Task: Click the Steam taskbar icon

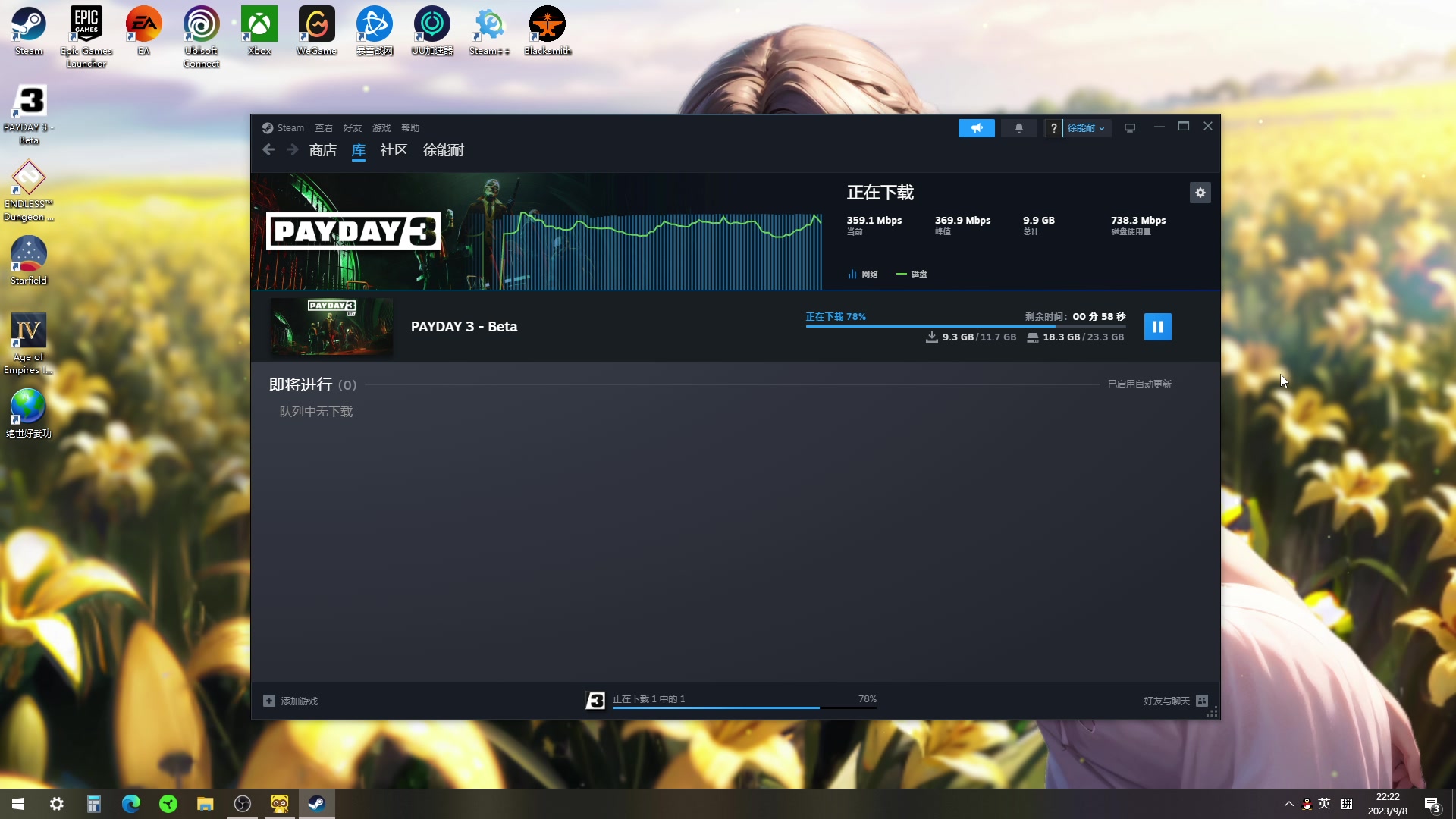Action: pos(317,804)
